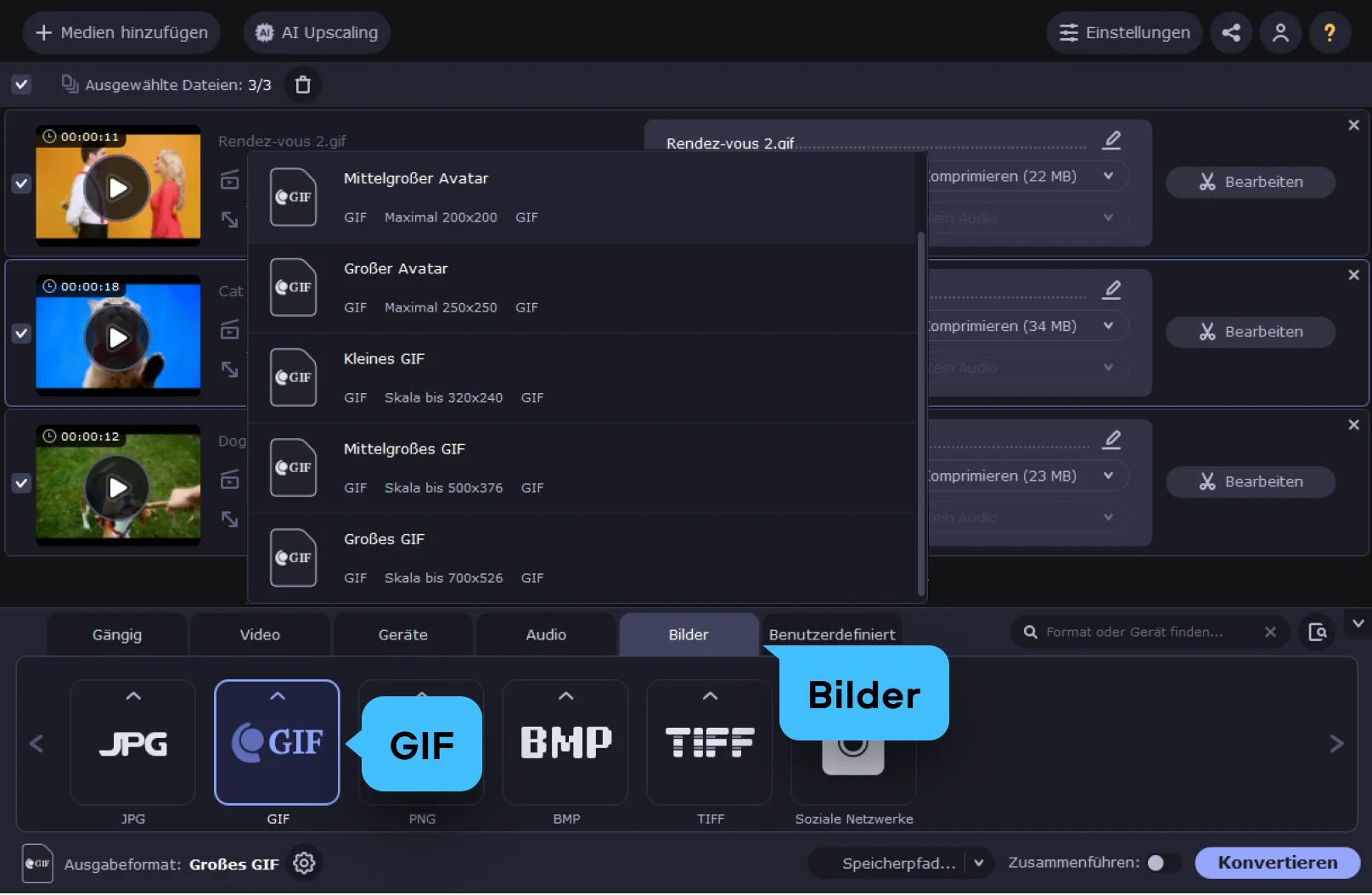
Task: Choose the Kleines GIF preset
Action: pyautogui.click(x=582, y=378)
